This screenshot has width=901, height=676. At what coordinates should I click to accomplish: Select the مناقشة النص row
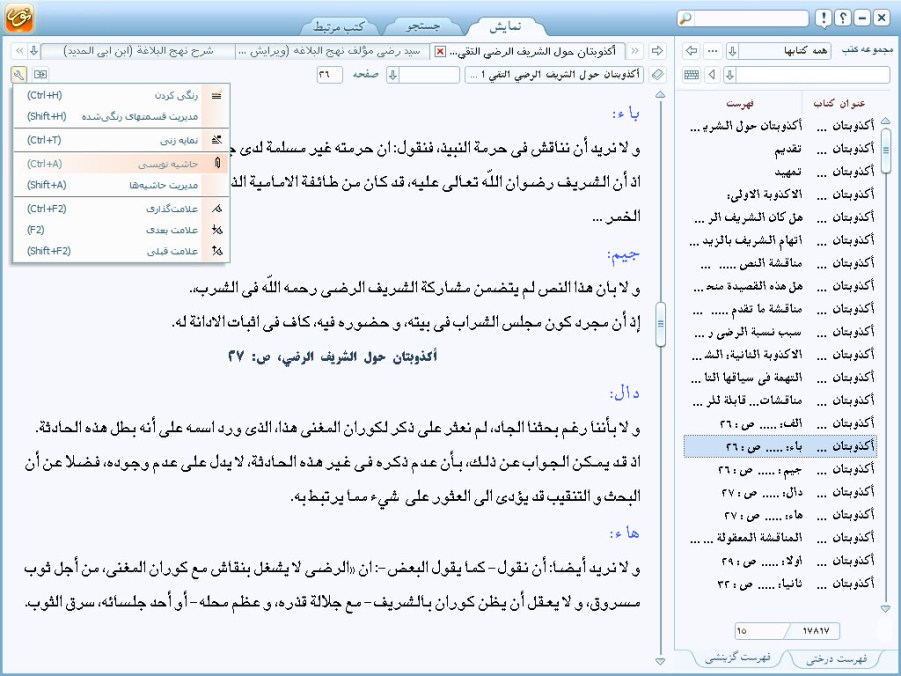pyautogui.click(x=780, y=263)
